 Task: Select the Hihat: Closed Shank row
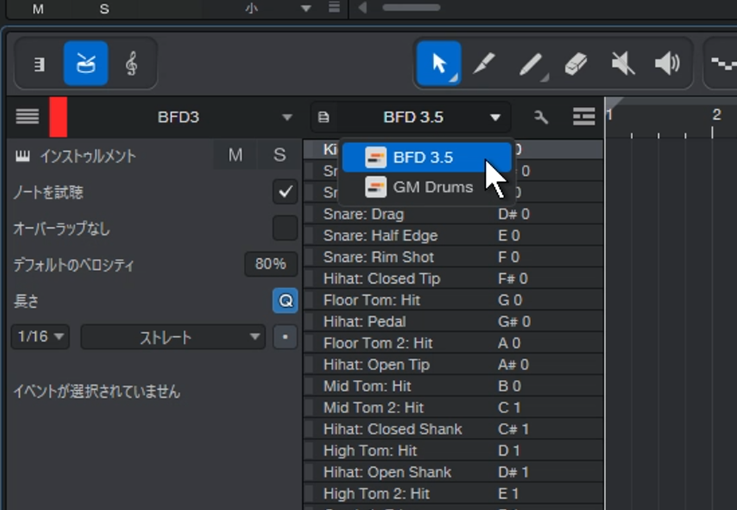[453, 429]
